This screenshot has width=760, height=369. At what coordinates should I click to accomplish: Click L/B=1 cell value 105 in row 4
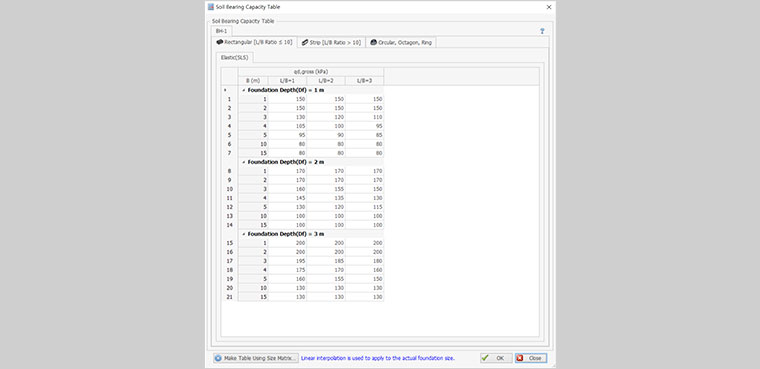click(x=287, y=126)
